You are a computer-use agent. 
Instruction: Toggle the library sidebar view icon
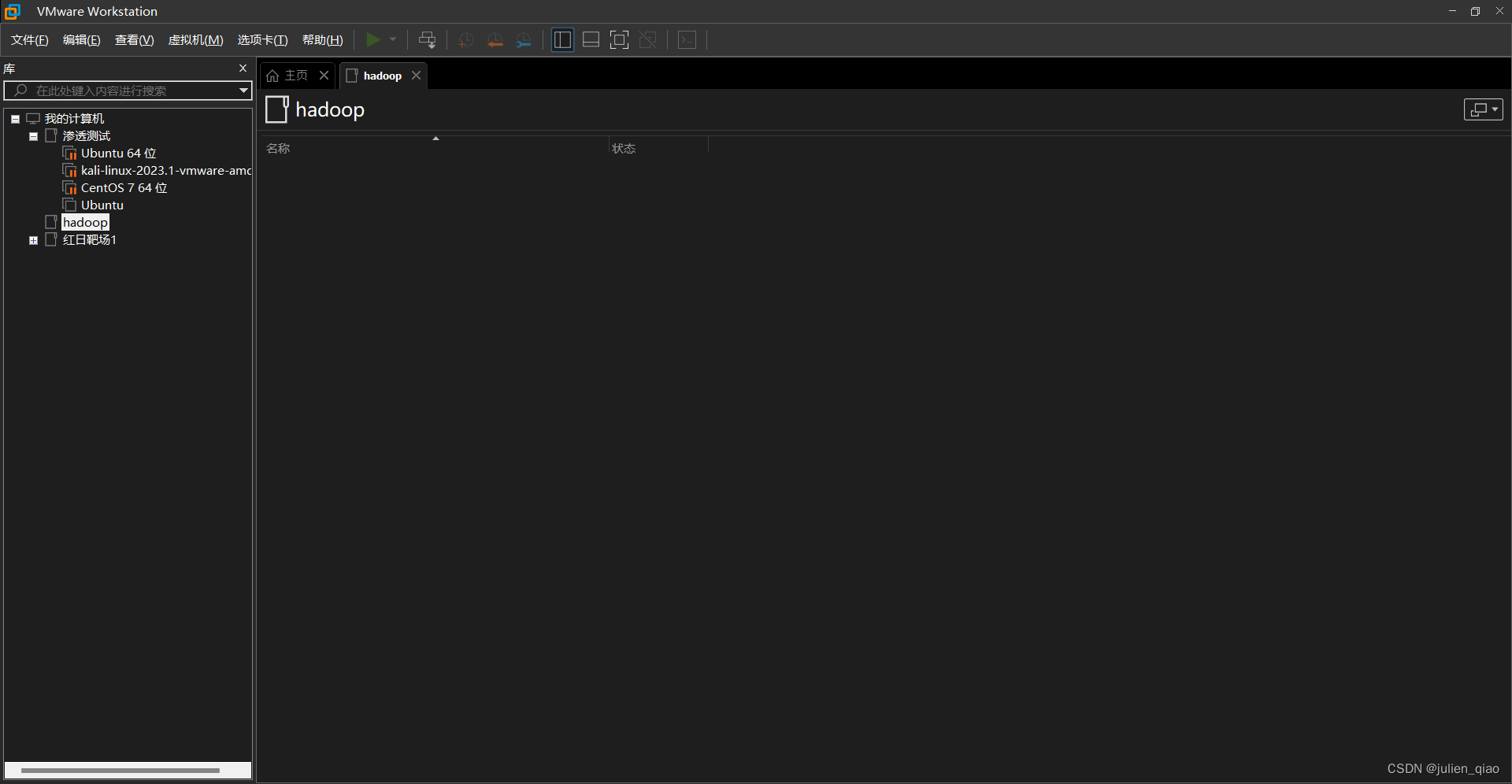(x=562, y=40)
